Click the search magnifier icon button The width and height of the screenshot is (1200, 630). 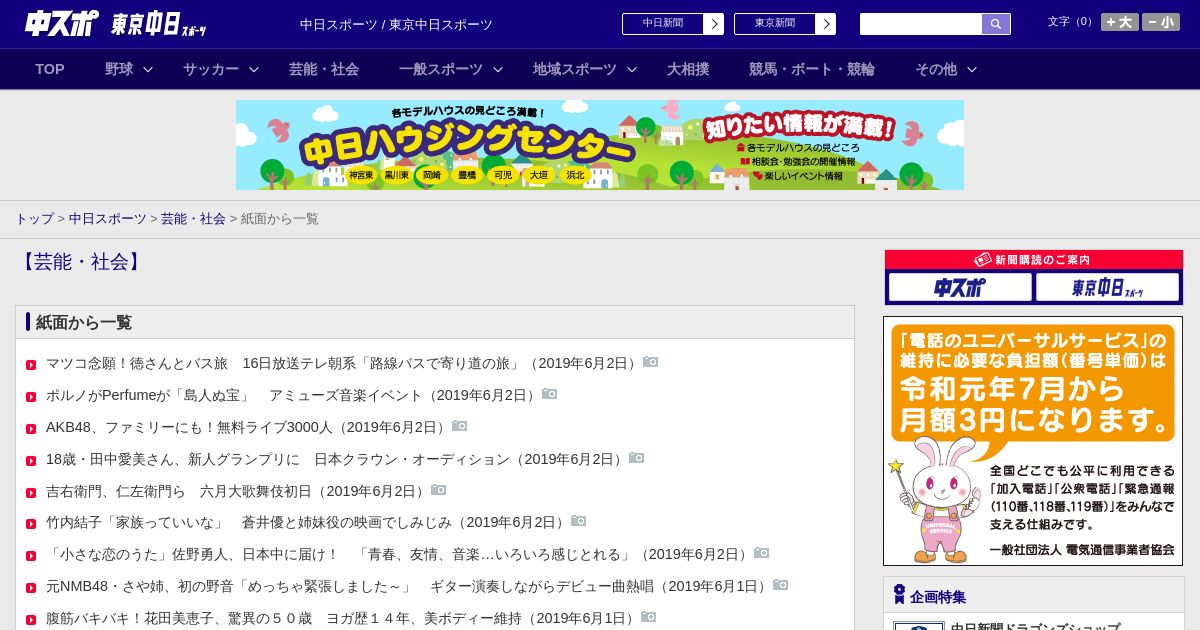[996, 24]
